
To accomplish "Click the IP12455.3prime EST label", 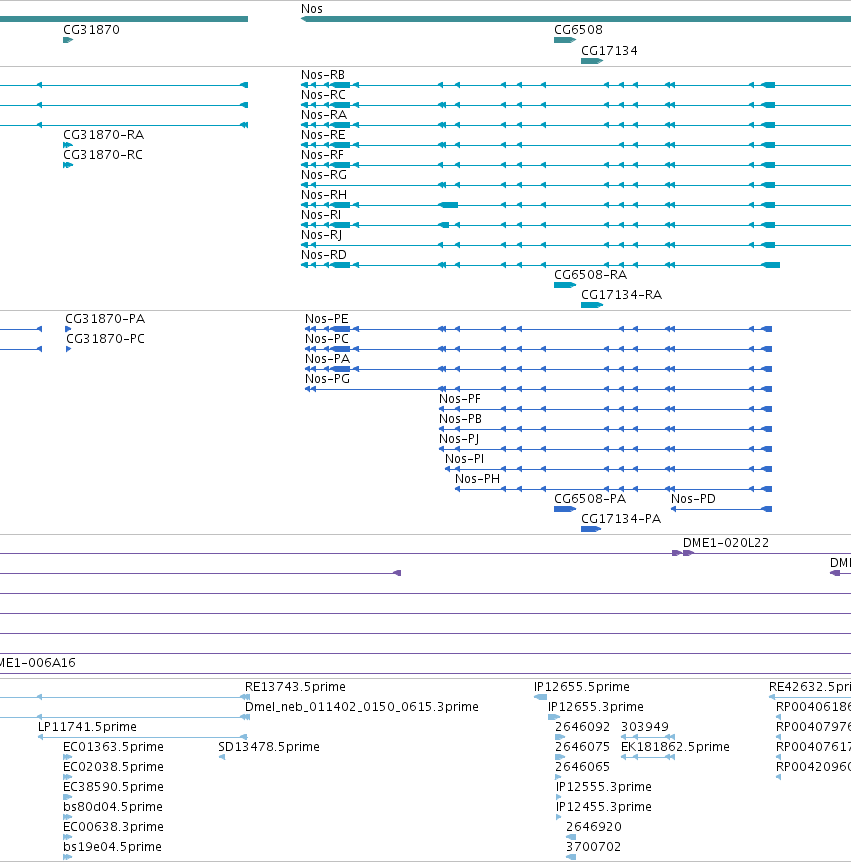I will [x=604, y=806].
